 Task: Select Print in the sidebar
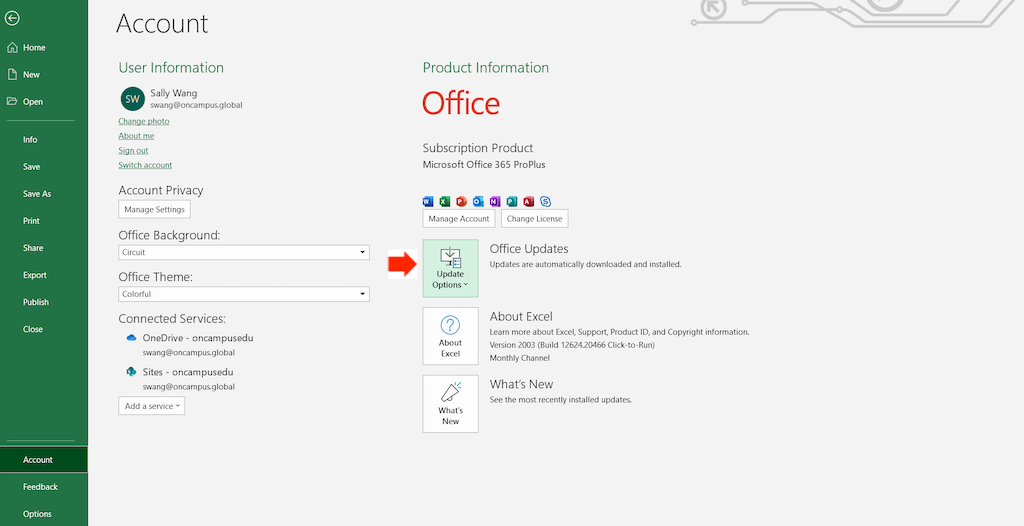pos(31,221)
